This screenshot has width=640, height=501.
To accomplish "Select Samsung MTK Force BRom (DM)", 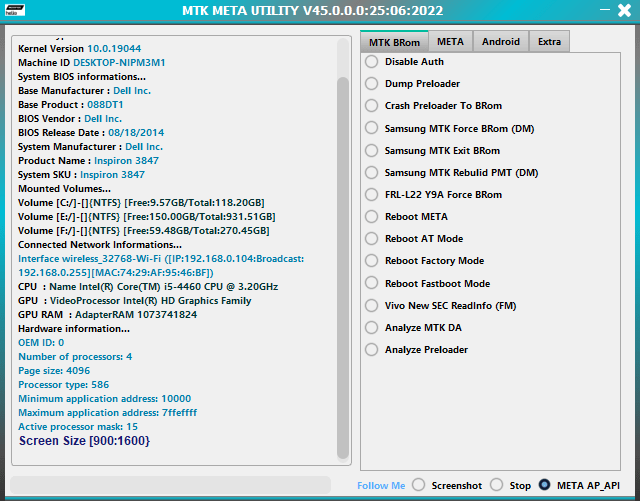I will tap(449, 129).
